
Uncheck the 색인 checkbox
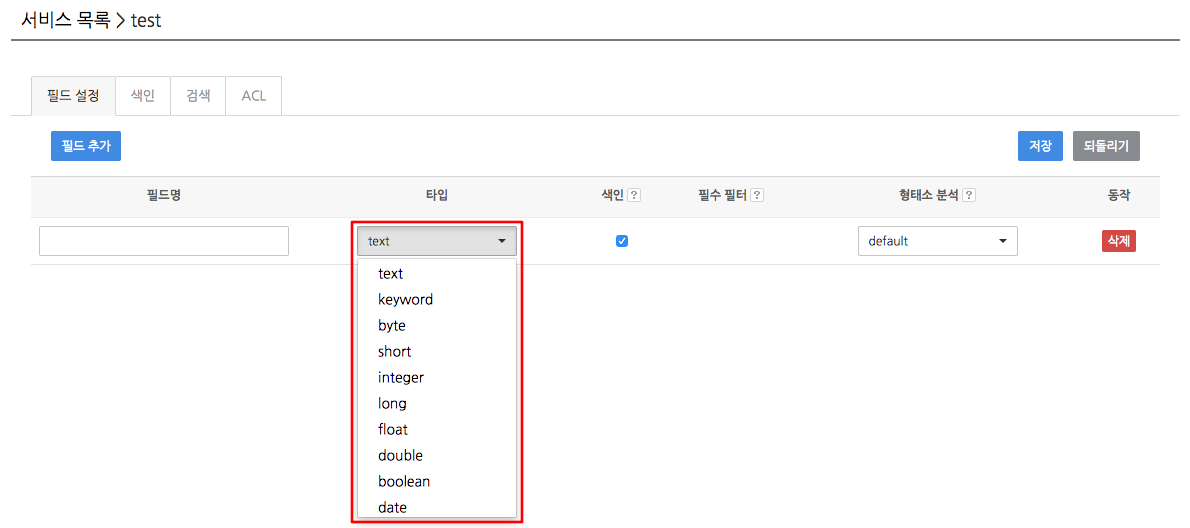(x=622, y=241)
